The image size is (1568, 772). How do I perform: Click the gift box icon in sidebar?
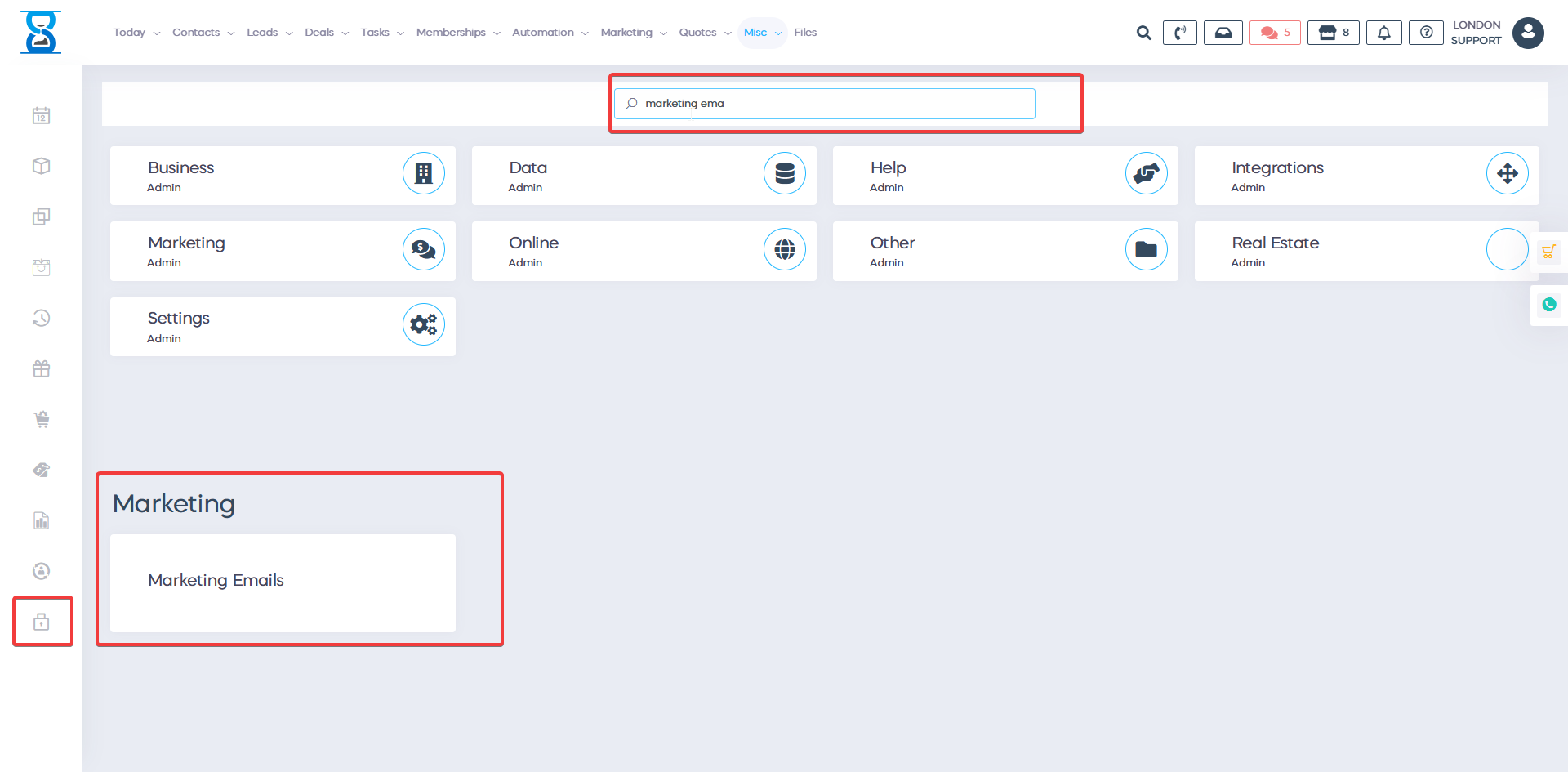[x=42, y=369]
